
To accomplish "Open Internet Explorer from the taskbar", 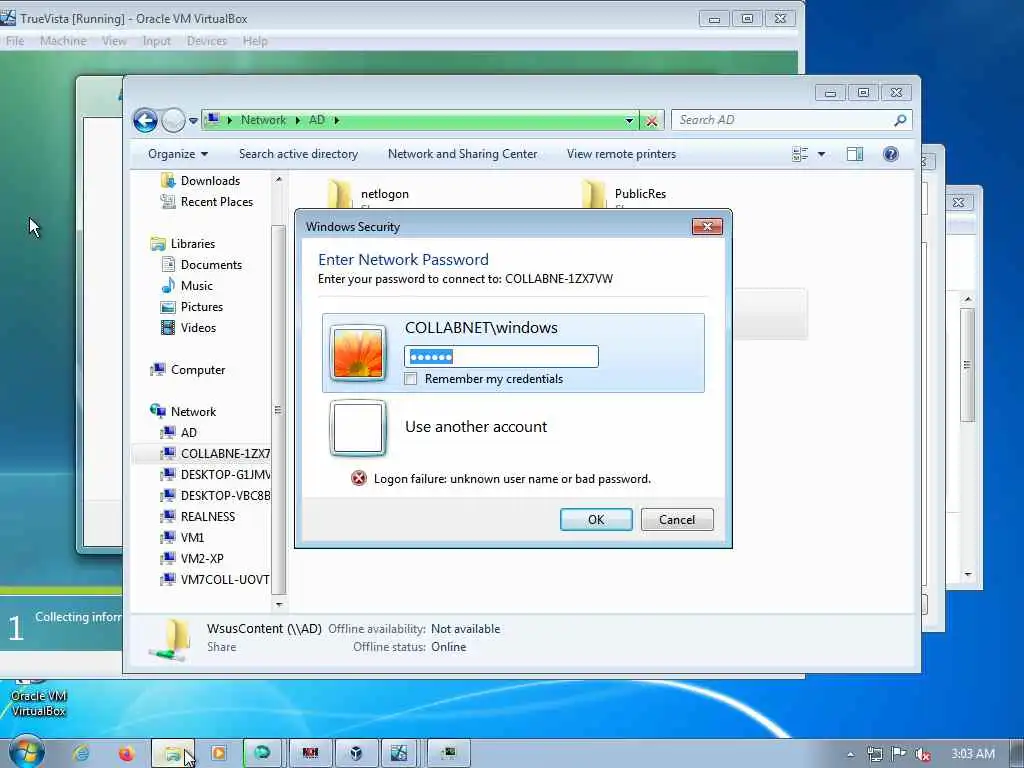I will click(x=81, y=754).
